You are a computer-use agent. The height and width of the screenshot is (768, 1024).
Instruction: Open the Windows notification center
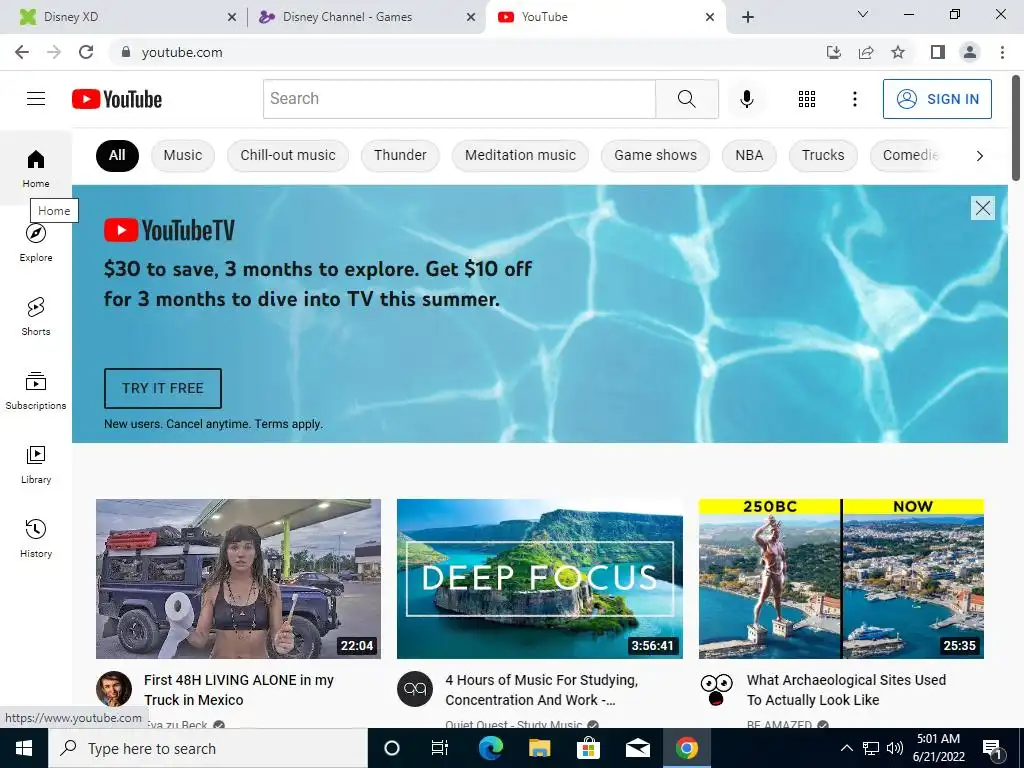(x=992, y=748)
